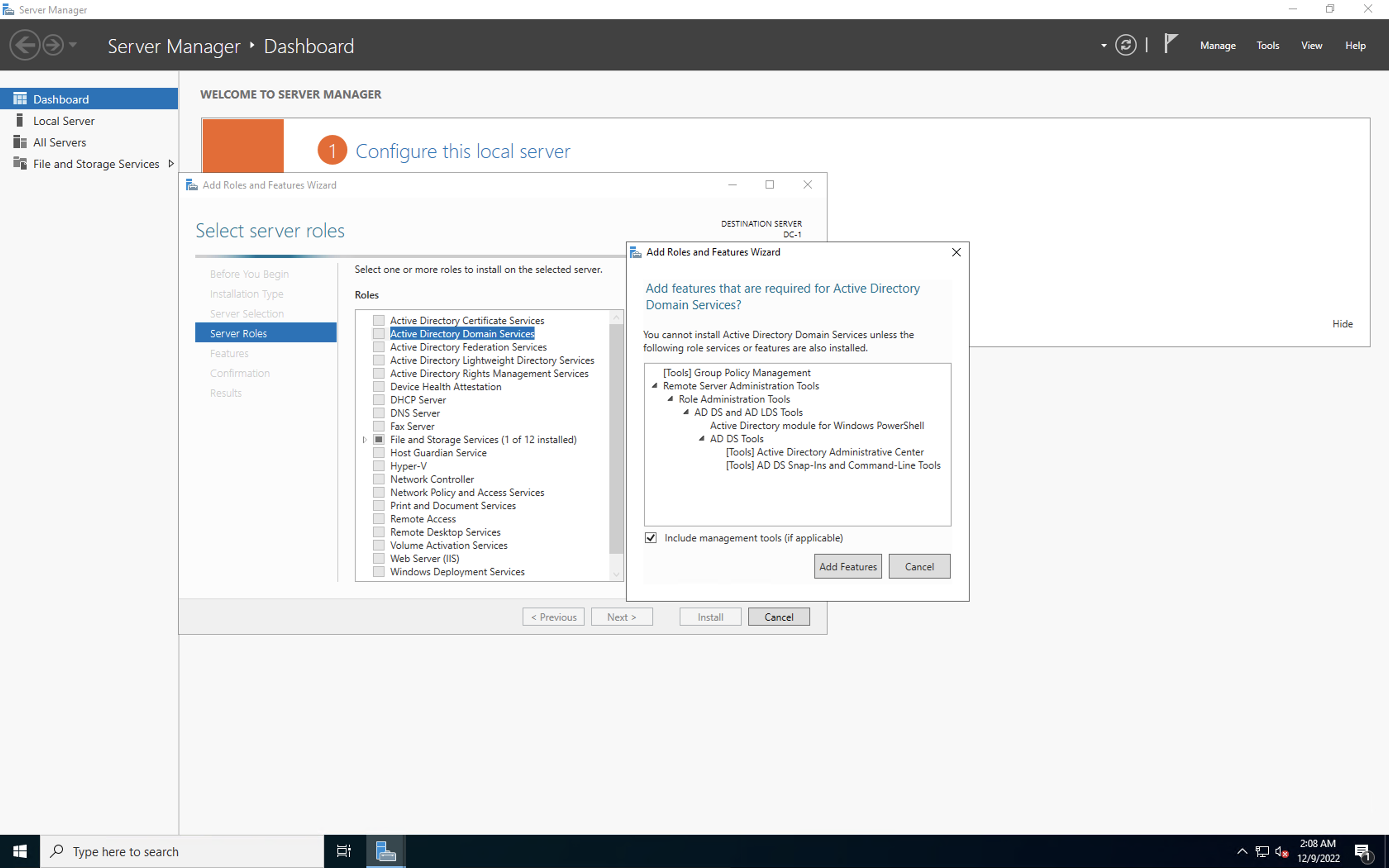Go to Installation Type step
Viewport: 1389px width, 868px height.
tap(246, 294)
